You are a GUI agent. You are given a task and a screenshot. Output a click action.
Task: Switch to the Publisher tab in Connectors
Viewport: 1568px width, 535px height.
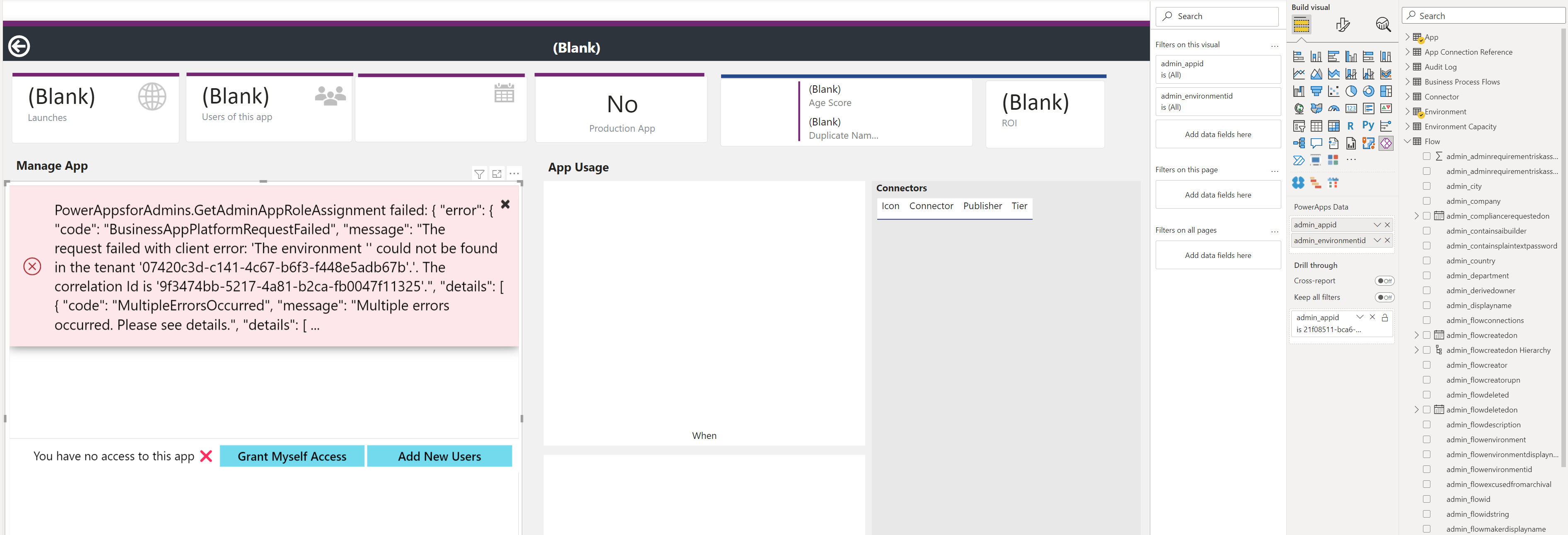(x=982, y=205)
